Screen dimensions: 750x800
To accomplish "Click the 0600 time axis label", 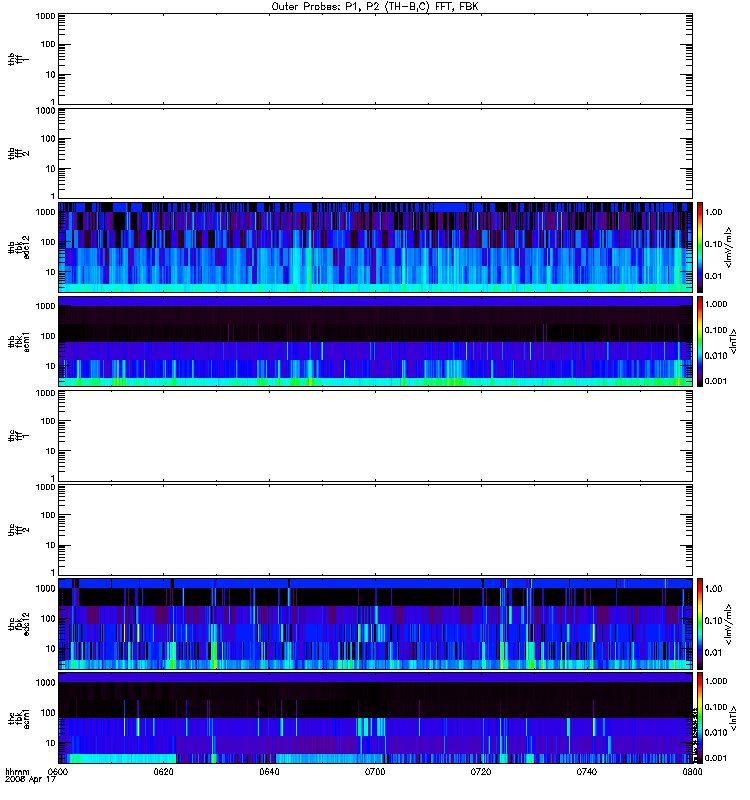I will point(57,772).
